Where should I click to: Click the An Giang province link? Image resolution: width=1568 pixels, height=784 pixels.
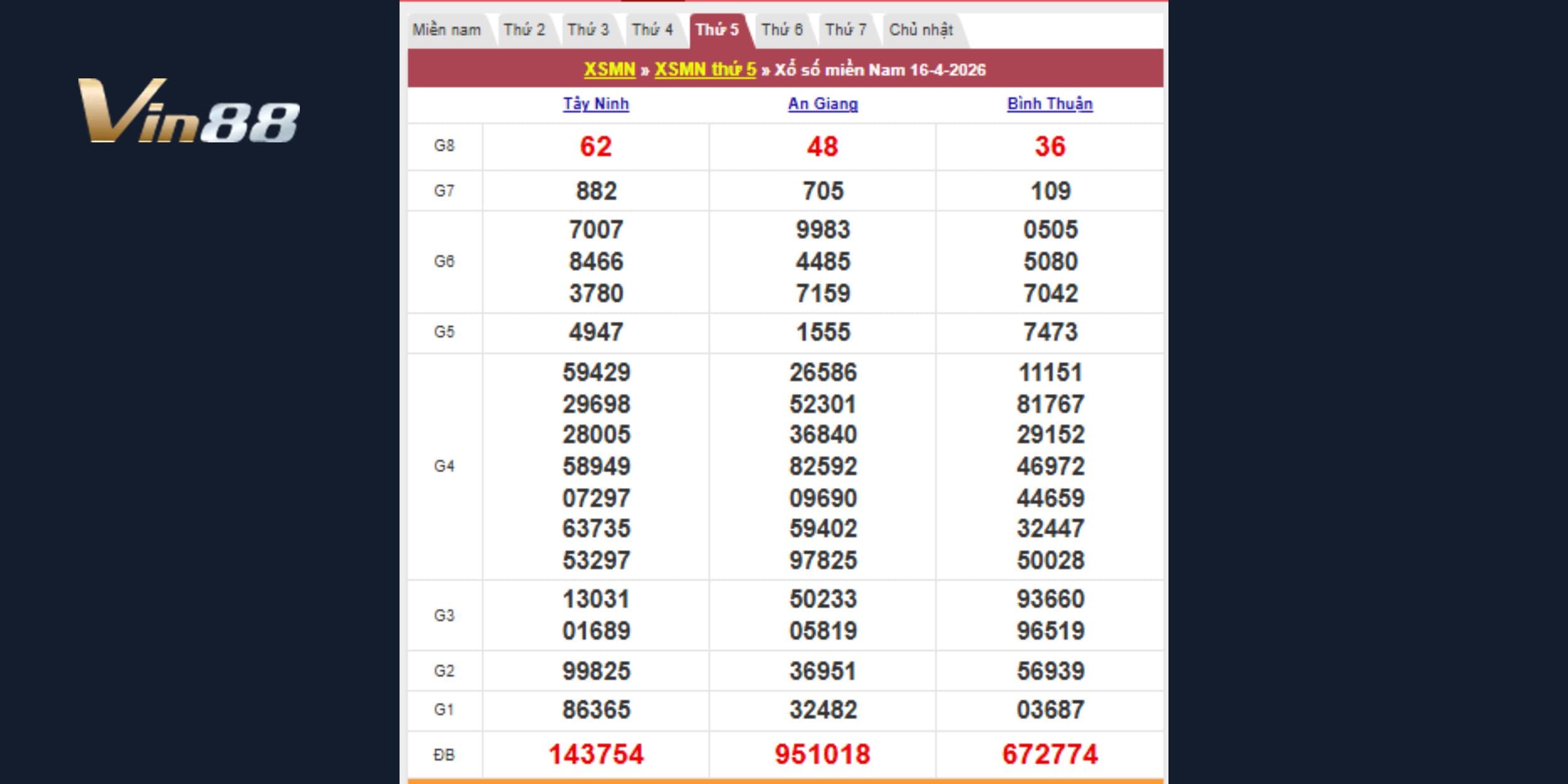click(823, 104)
